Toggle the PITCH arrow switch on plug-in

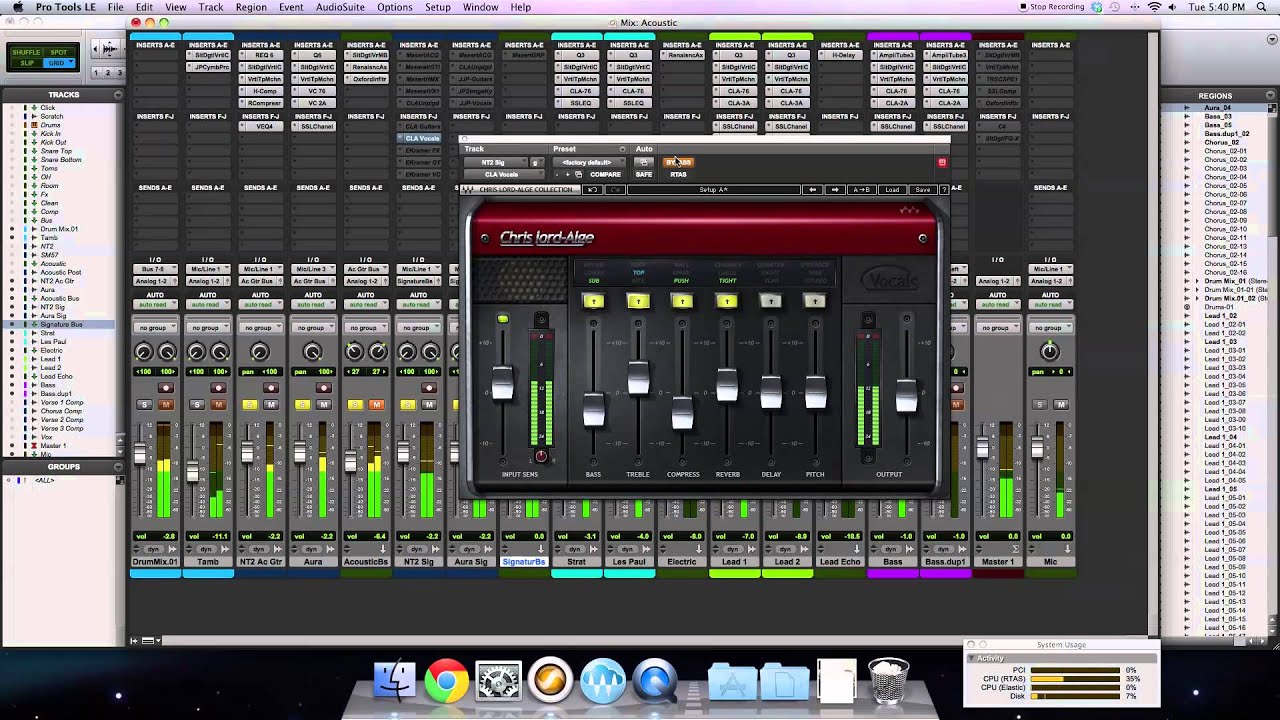815,301
